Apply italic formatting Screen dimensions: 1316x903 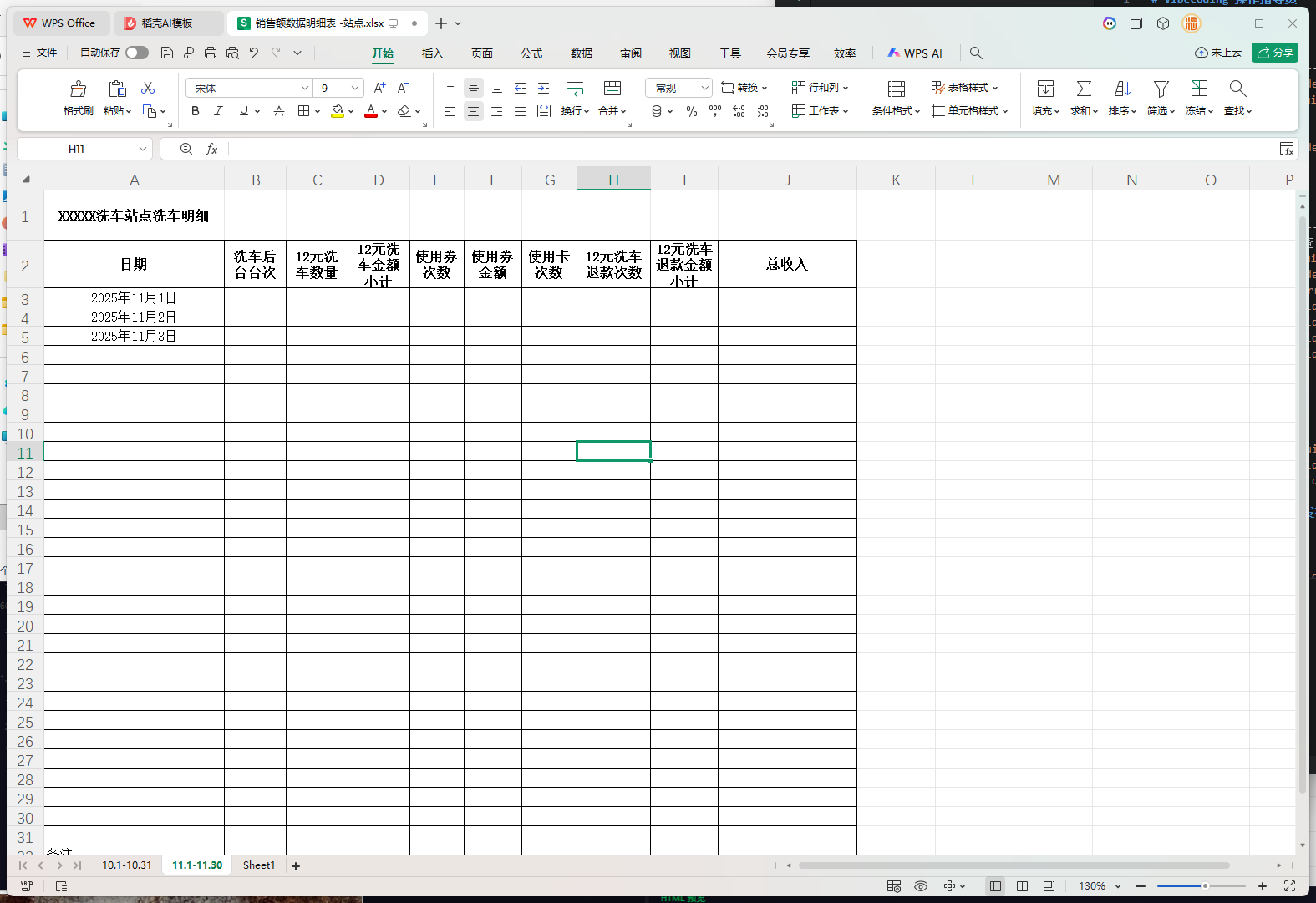(x=218, y=111)
